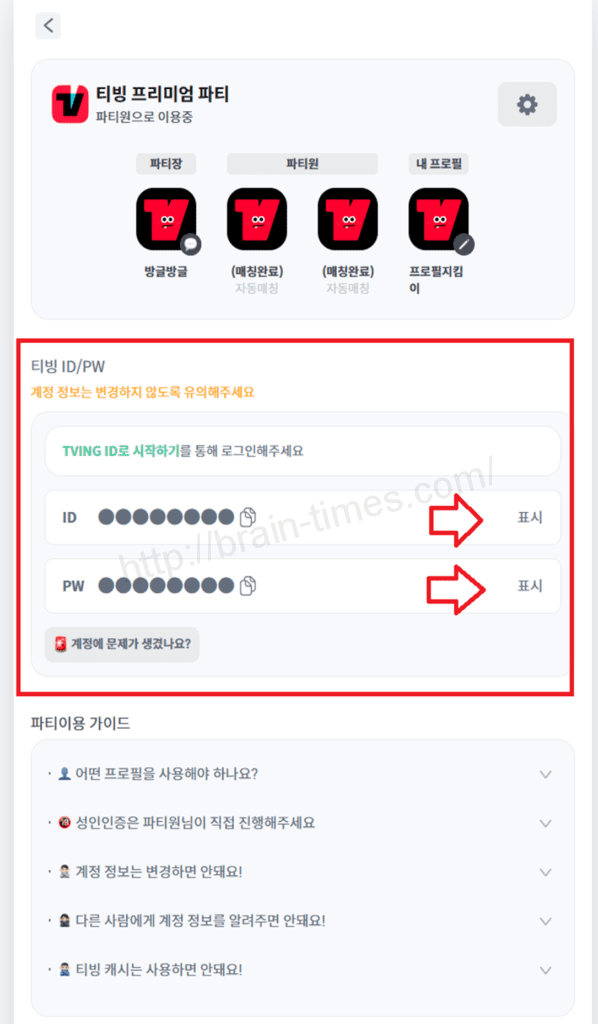Expand 어떤 프로필을 사용해야 하나요? item
Screen dimensions: 598x1024
coord(302,774)
